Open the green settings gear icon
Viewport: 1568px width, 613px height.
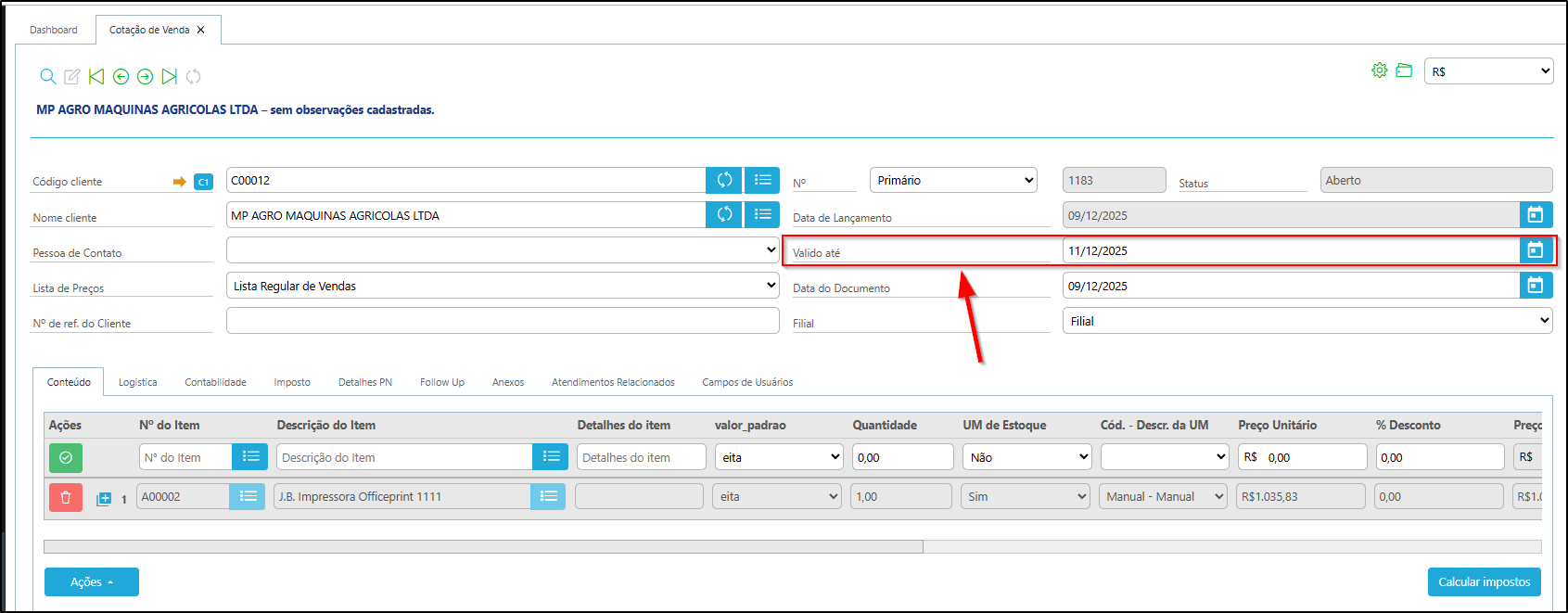pos(1380,70)
